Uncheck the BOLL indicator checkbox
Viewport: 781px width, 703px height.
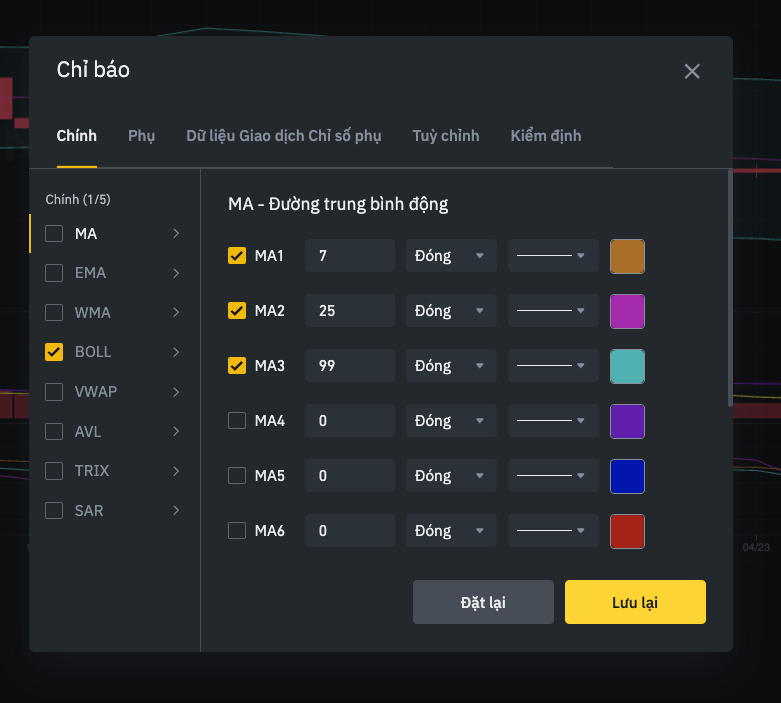pyautogui.click(x=54, y=352)
